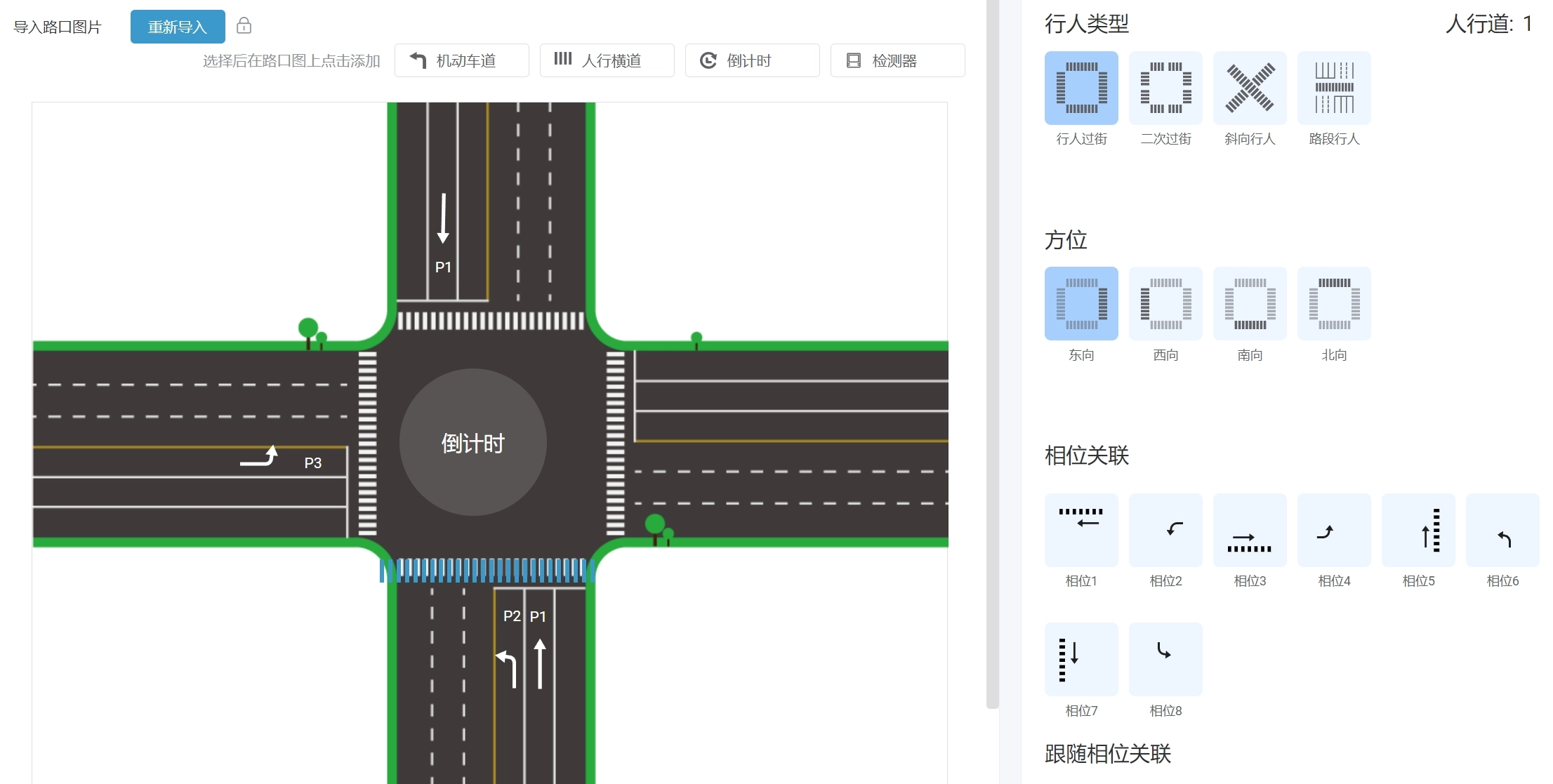1553x784 pixels.
Task: Associate phase 相位4 right-turn icon
Action: pyautogui.click(x=1334, y=530)
